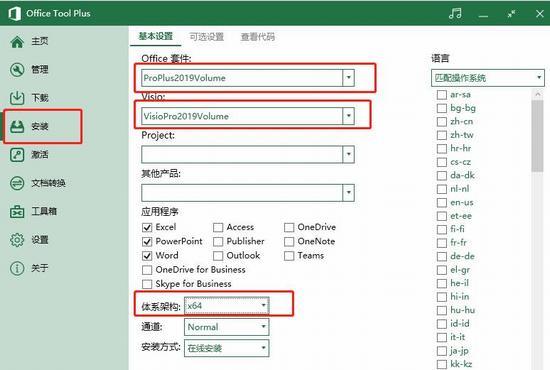This screenshot has width=550, height=370.
Task: Check the en-us language checkbox
Action: click(x=442, y=203)
